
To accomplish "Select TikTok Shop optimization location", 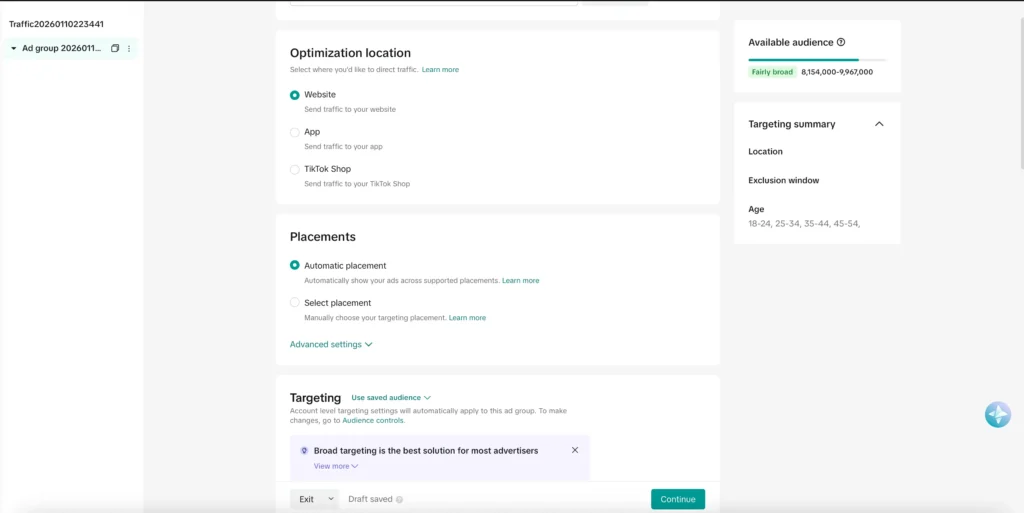I will [x=295, y=169].
